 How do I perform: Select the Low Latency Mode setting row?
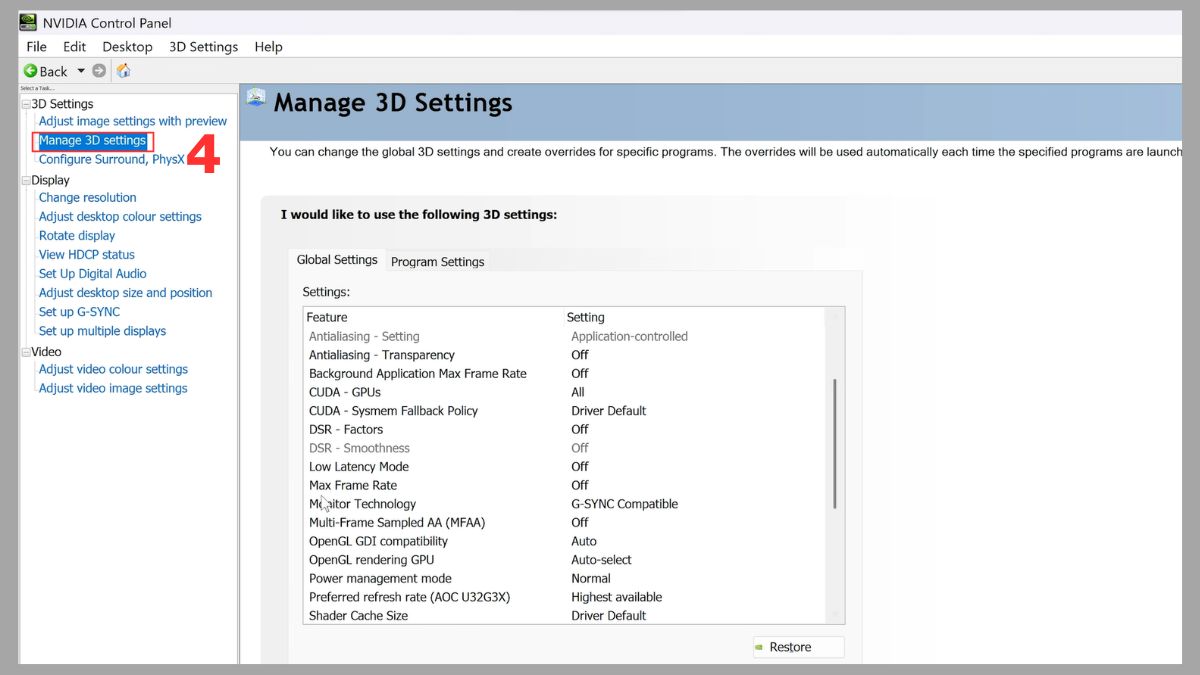pyautogui.click(x=359, y=467)
